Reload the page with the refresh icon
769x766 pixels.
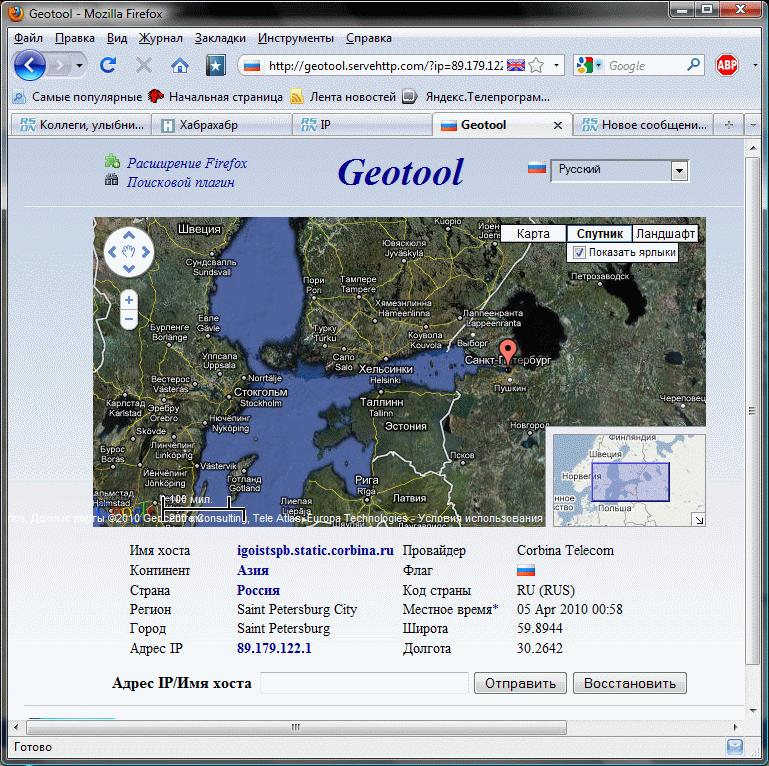(x=108, y=65)
